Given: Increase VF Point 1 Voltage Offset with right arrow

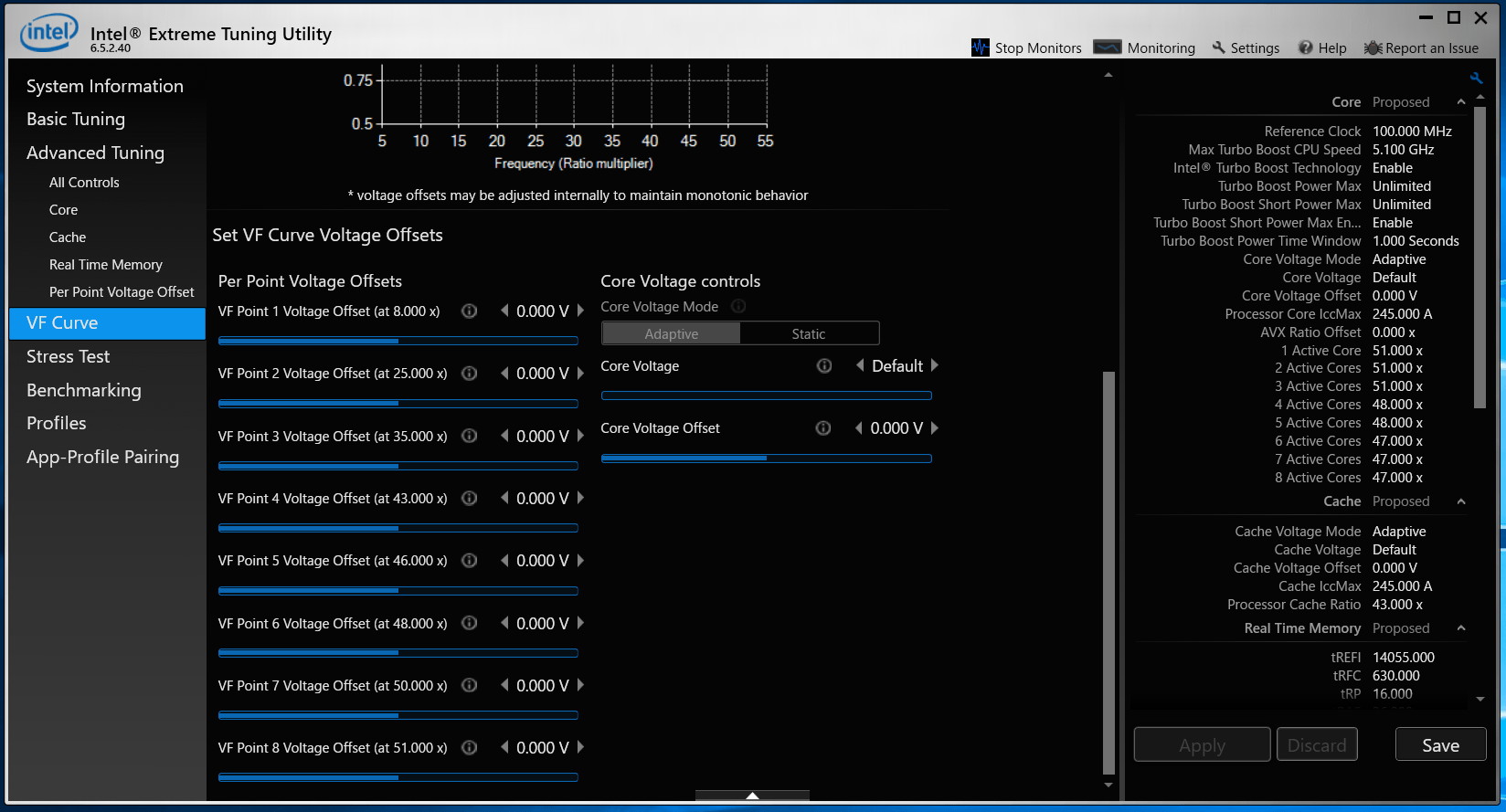Looking at the screenshot, I should click(580, 311).
